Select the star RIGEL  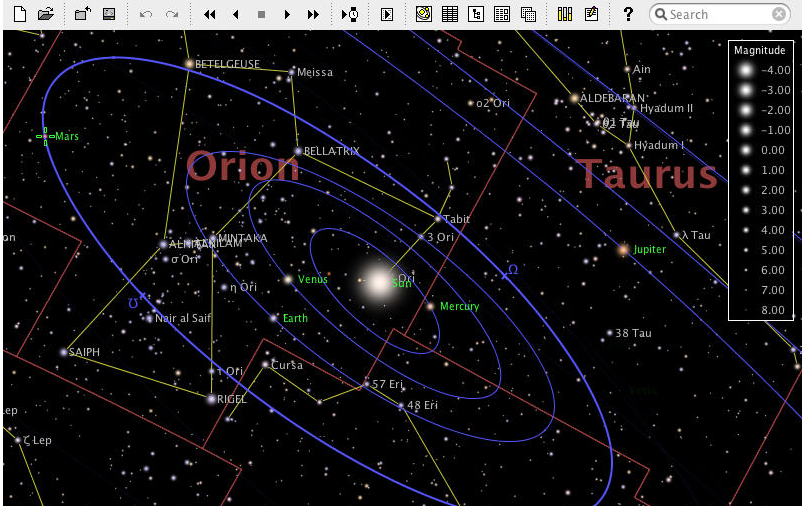[x=211, y=399]
